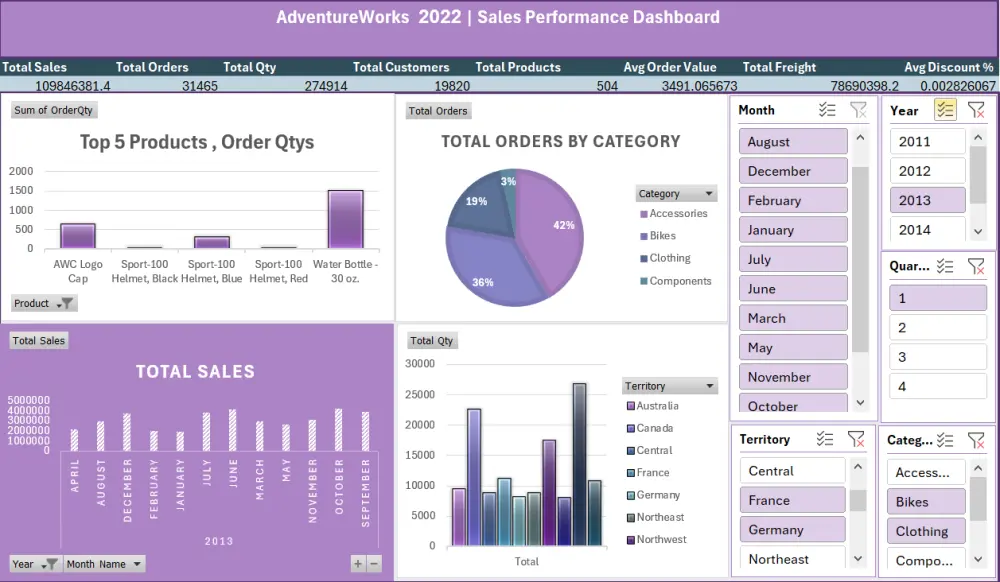
Task: Click Accessories legend color swatch
Action: tap(643, 214)
